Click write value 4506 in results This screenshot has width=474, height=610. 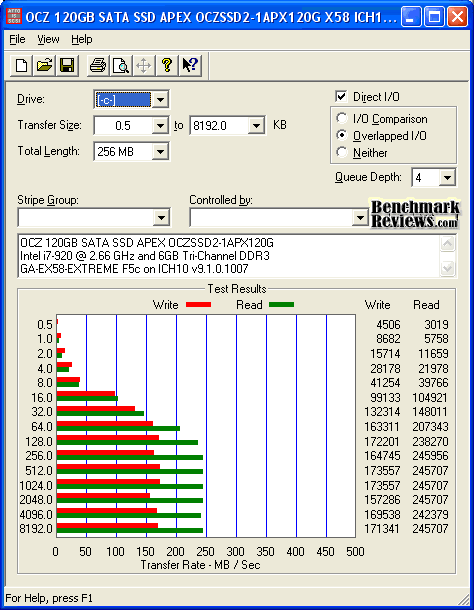pos(388,324)
